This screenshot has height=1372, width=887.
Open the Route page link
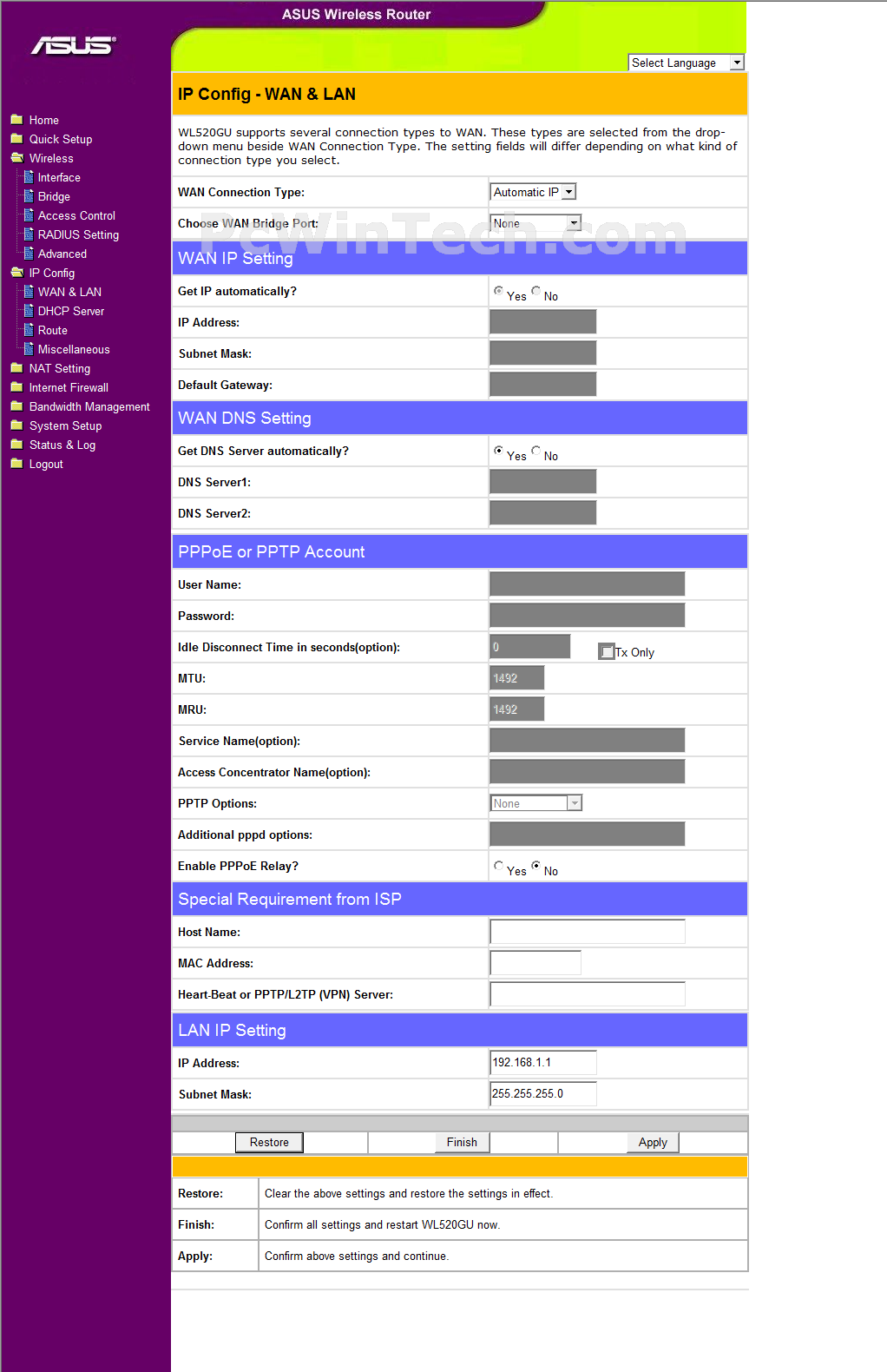53,330
